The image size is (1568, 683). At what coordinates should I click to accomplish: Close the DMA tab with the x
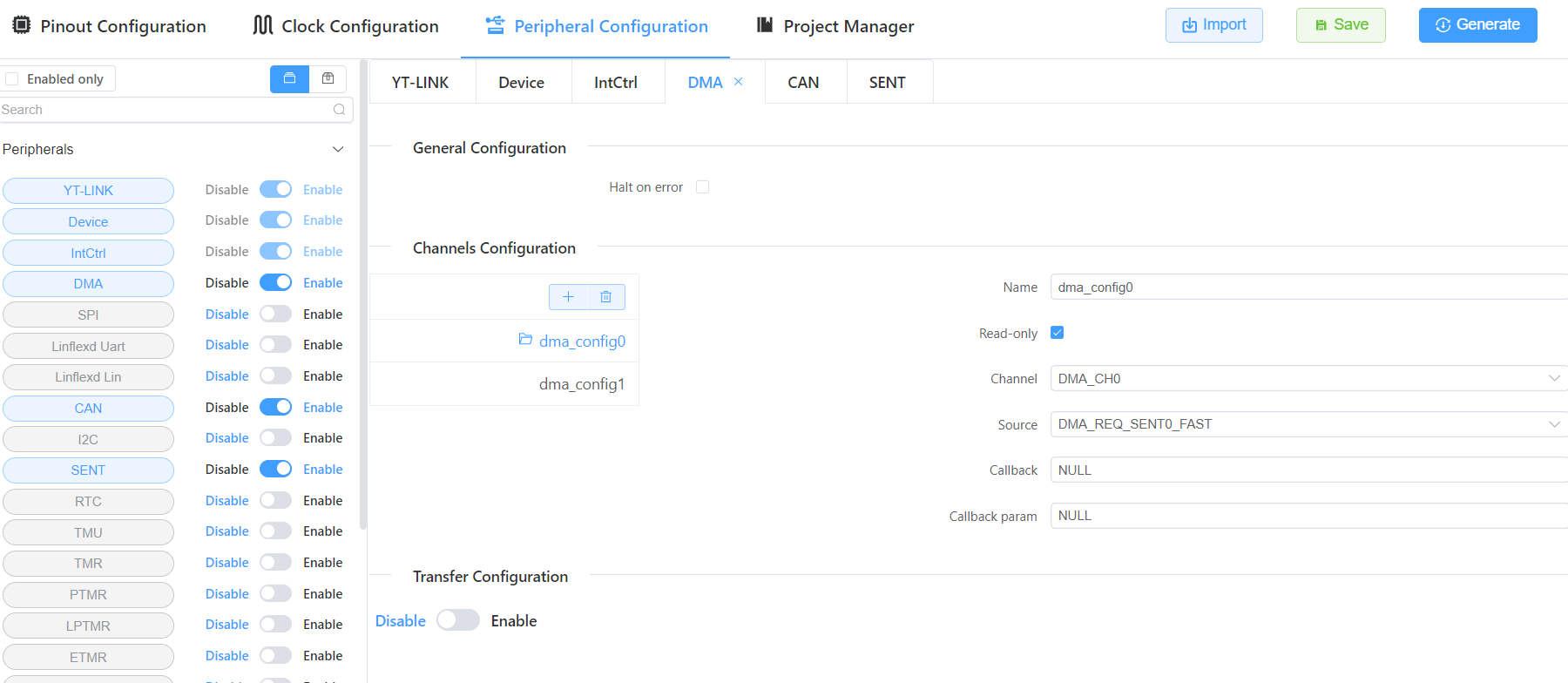point(739,82)
